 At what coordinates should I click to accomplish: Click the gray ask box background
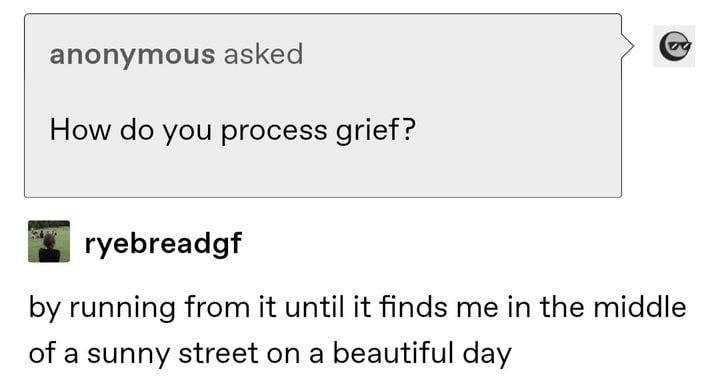click(x=323, y=106)
